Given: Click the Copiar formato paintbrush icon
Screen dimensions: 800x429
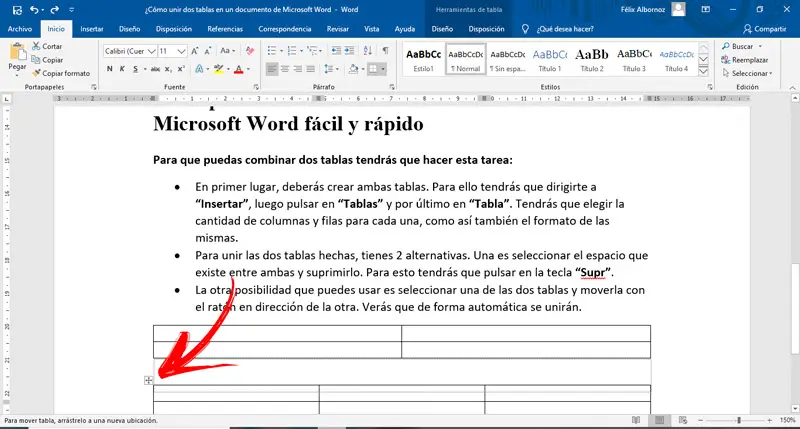Looking at the screenshot, I should (x=36, y=73).
